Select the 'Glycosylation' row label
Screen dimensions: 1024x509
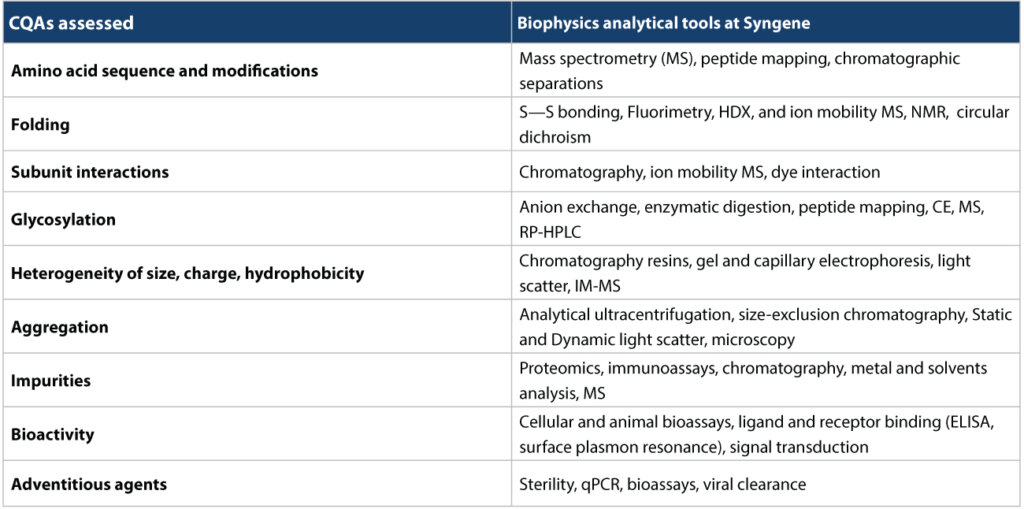click(257, 219)
